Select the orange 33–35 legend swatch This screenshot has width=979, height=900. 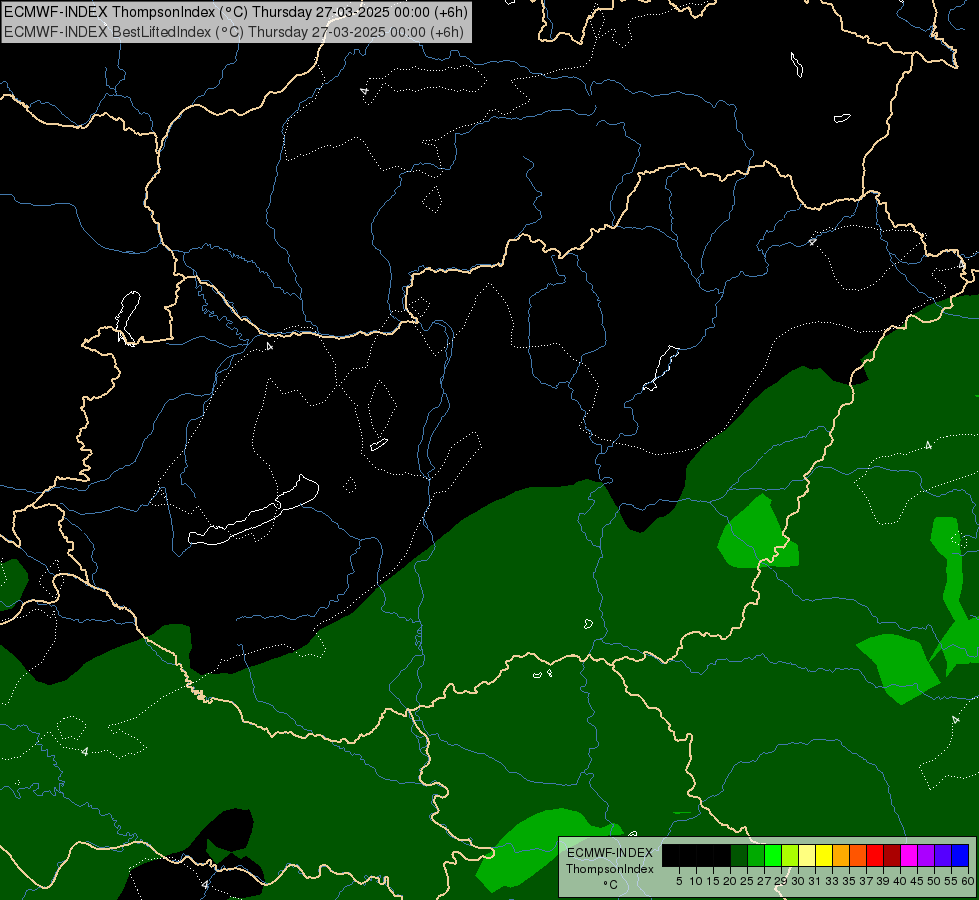pyautogui.click(x=840, y=855)
